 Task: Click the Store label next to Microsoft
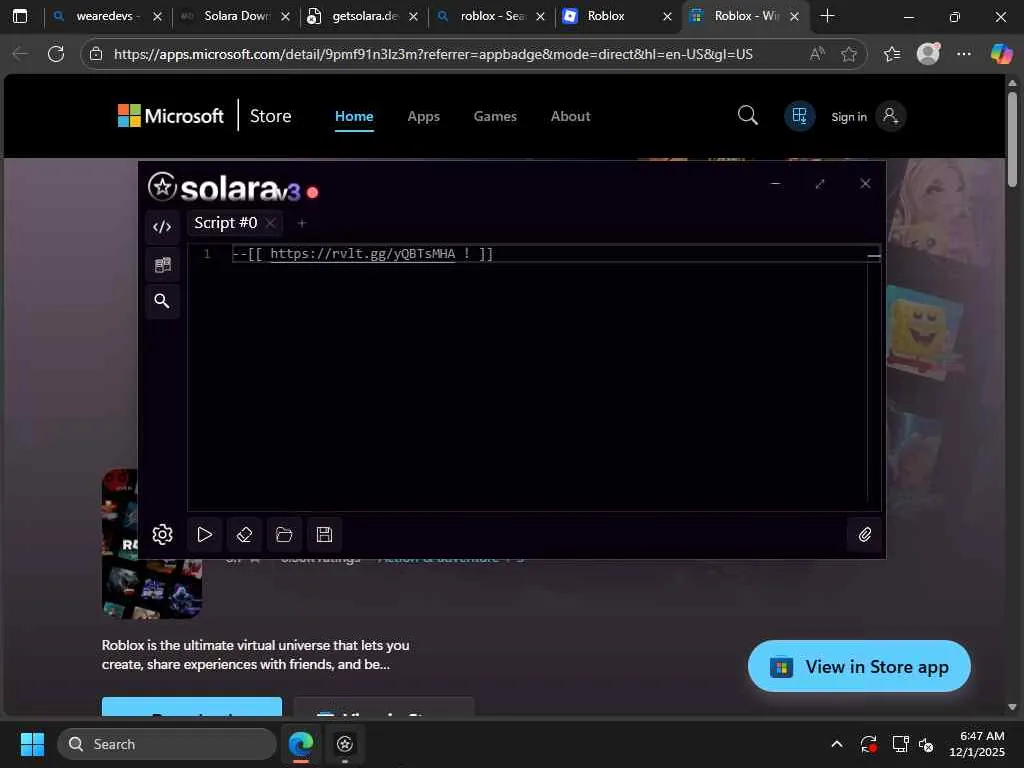tap(270, 116)
